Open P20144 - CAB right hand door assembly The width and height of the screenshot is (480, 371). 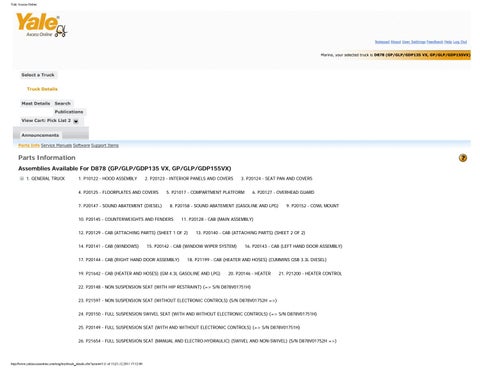129,260
